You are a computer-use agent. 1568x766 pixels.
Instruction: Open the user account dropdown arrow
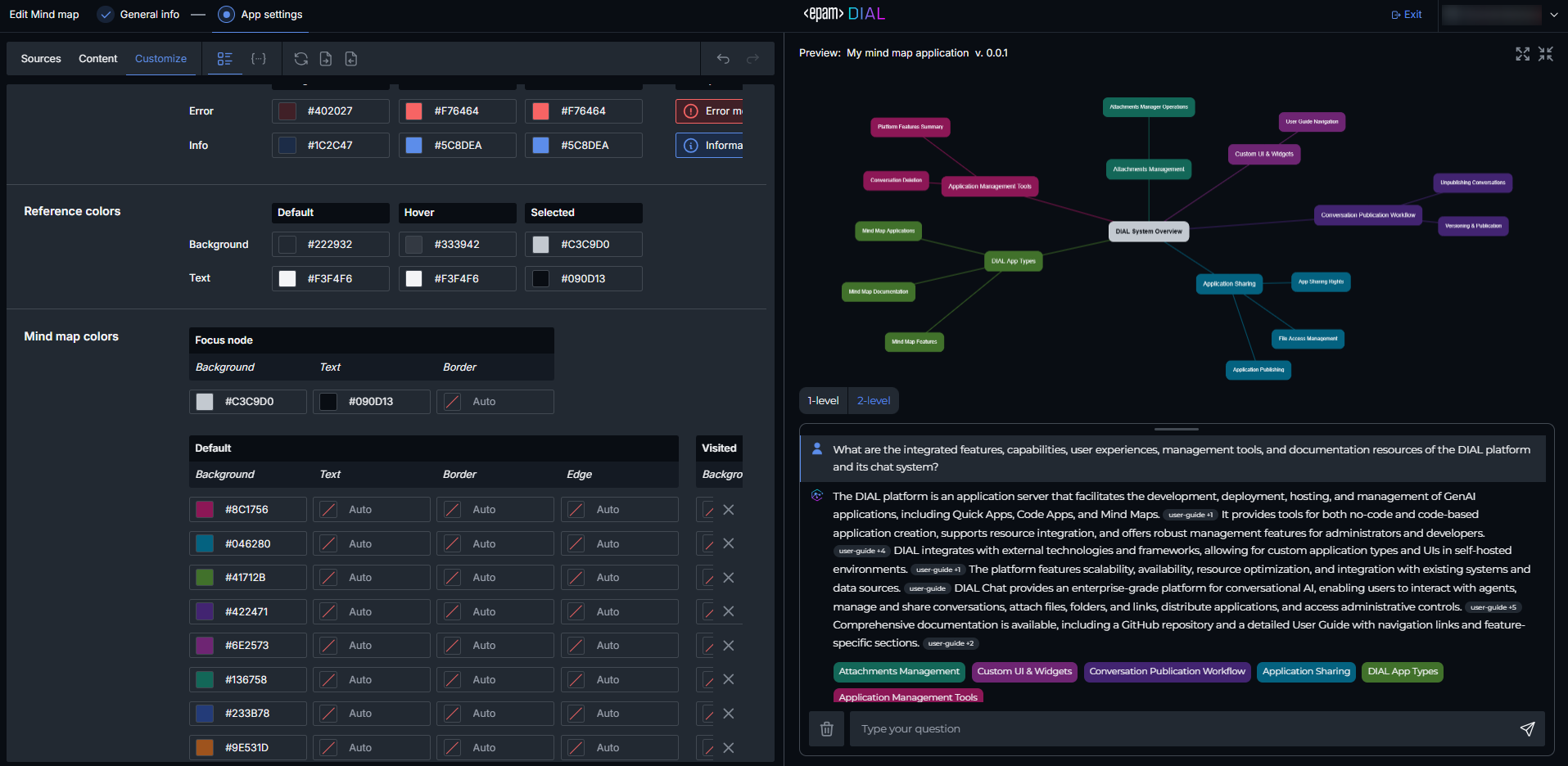[1553, 15]
